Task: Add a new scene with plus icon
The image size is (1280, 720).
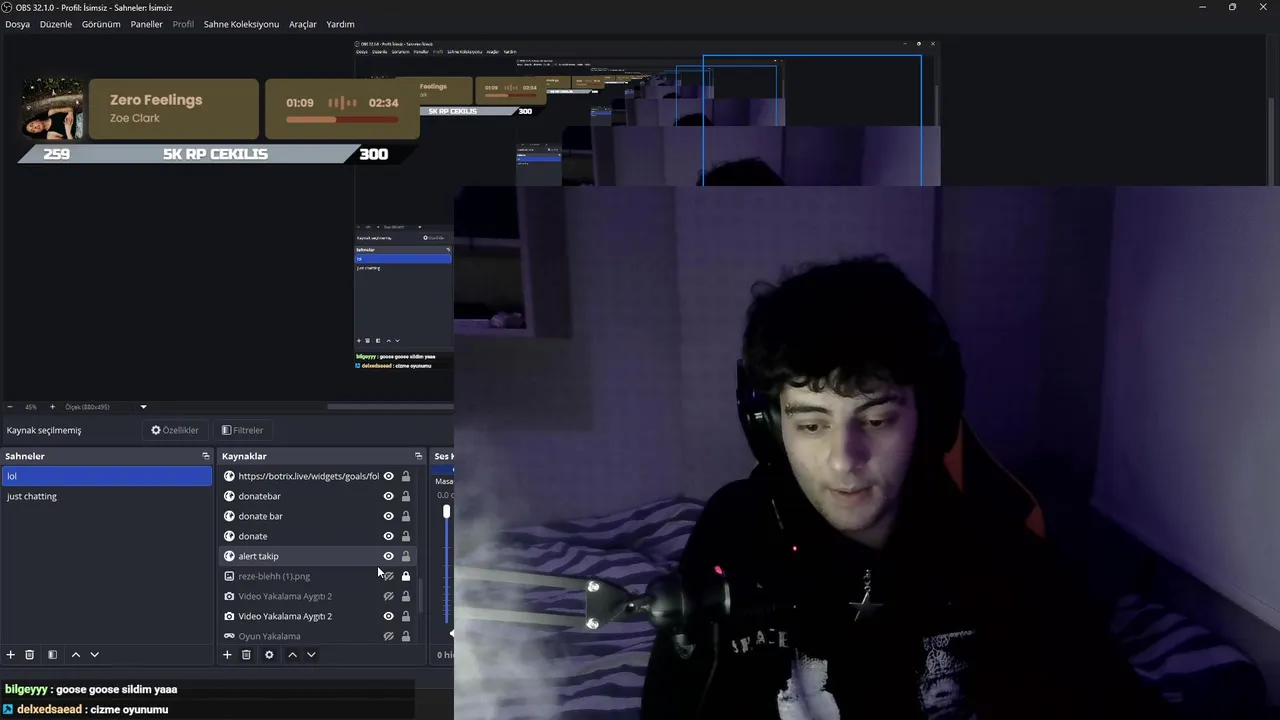Action: tap(11, 655)
